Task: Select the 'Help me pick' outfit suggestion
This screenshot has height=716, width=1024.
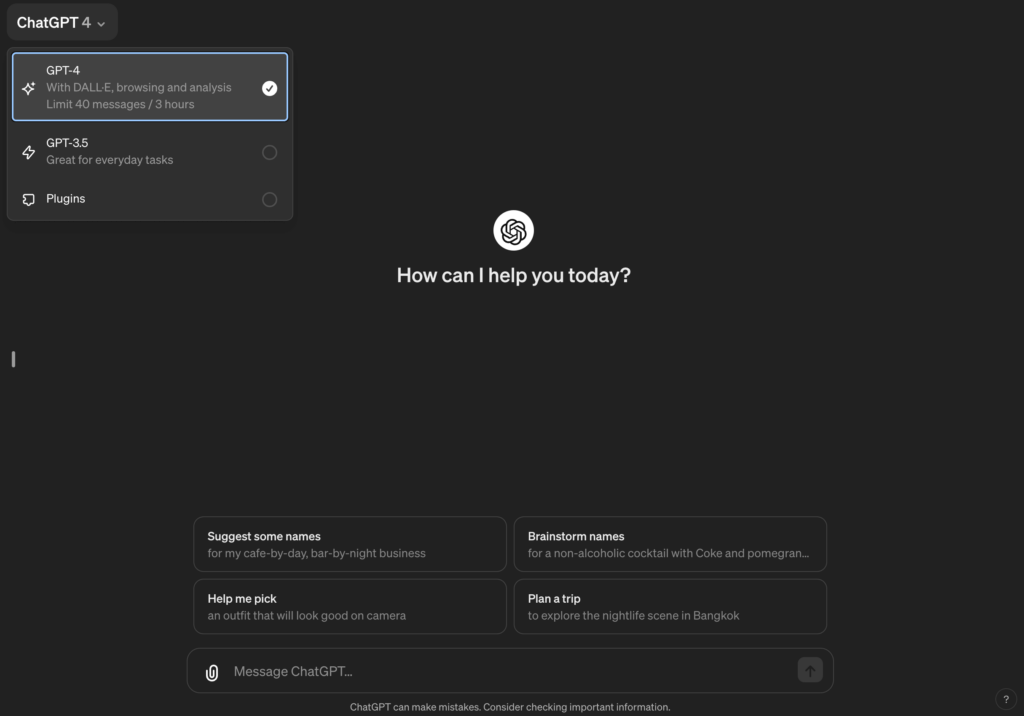Action: point(350,606)
